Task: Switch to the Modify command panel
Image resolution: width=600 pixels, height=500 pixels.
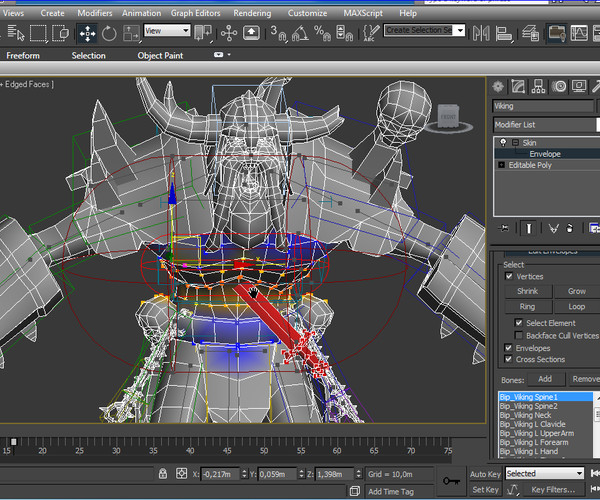Action: pos(518,87)
